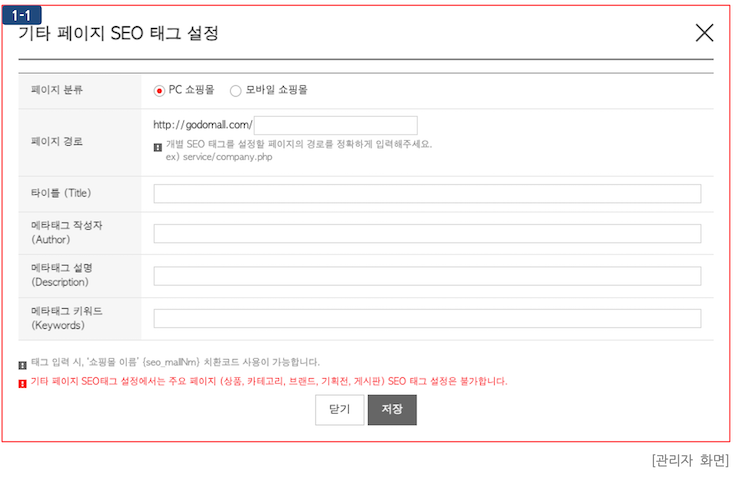Select the 모바일 쇼핑몰 radio button
Screen dimensions: 754x481
236,90
